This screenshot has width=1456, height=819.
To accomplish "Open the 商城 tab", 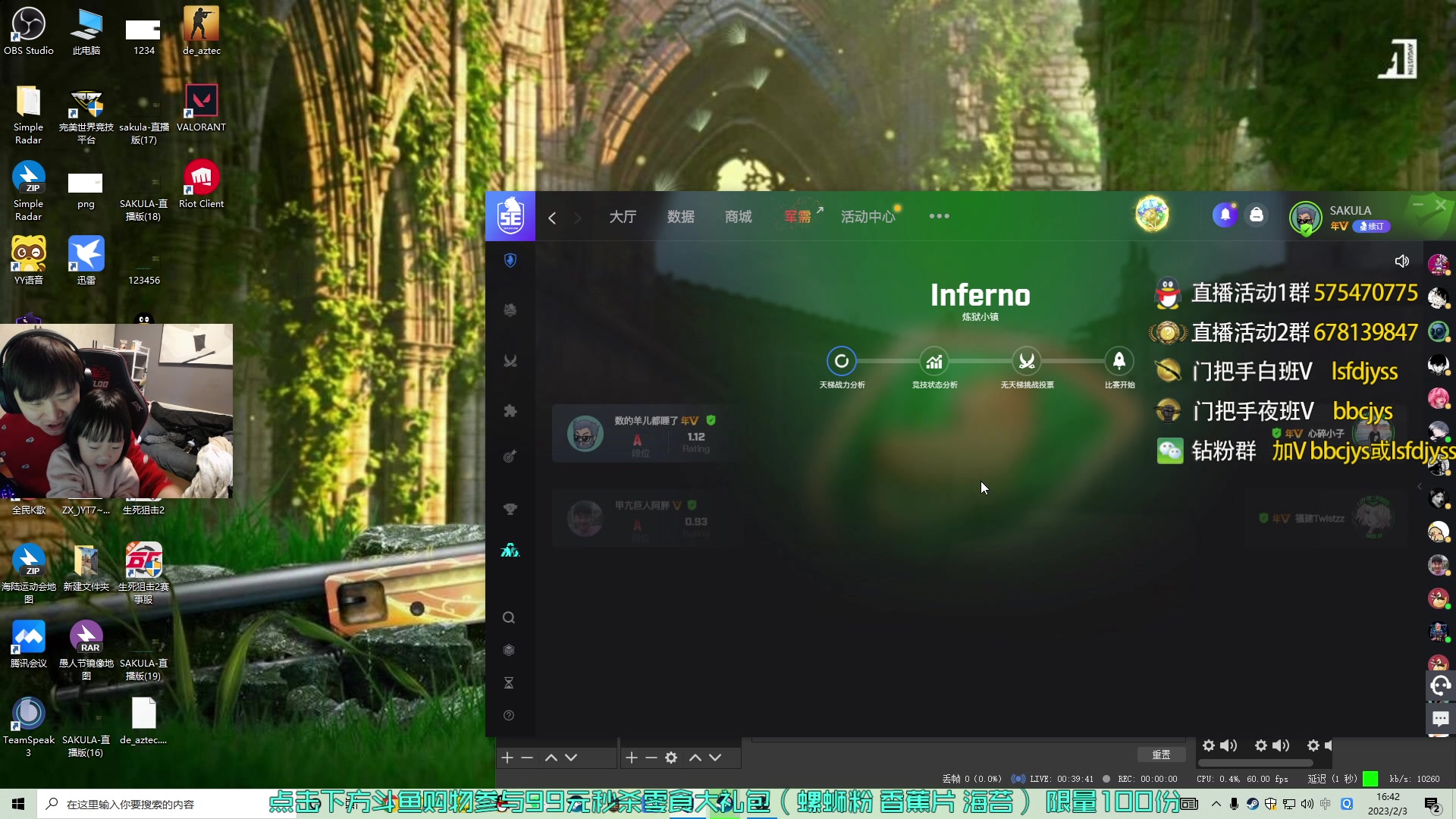I will coord(738,217).
